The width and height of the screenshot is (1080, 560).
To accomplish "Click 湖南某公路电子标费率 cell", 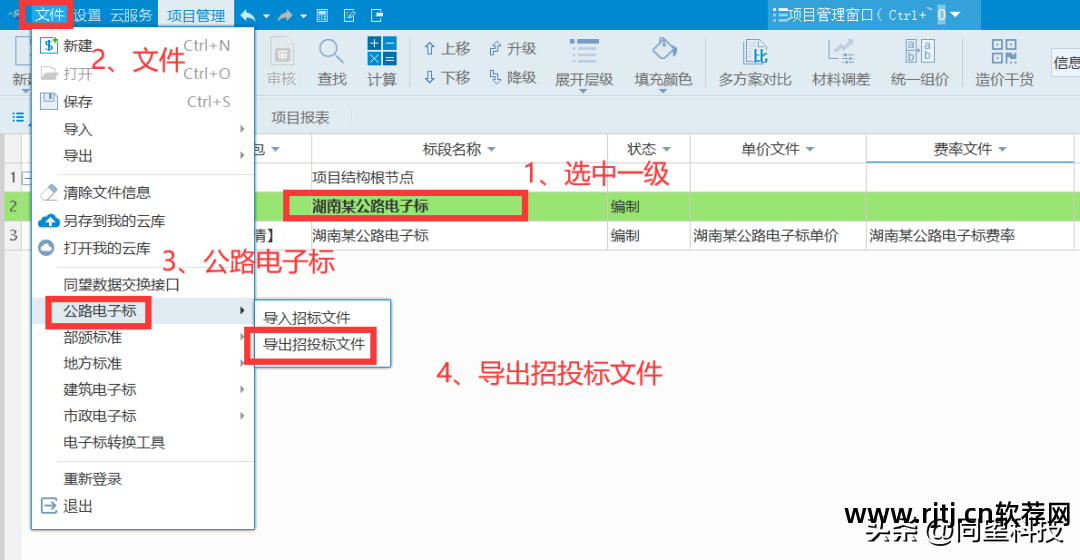I will pos(970,236).
